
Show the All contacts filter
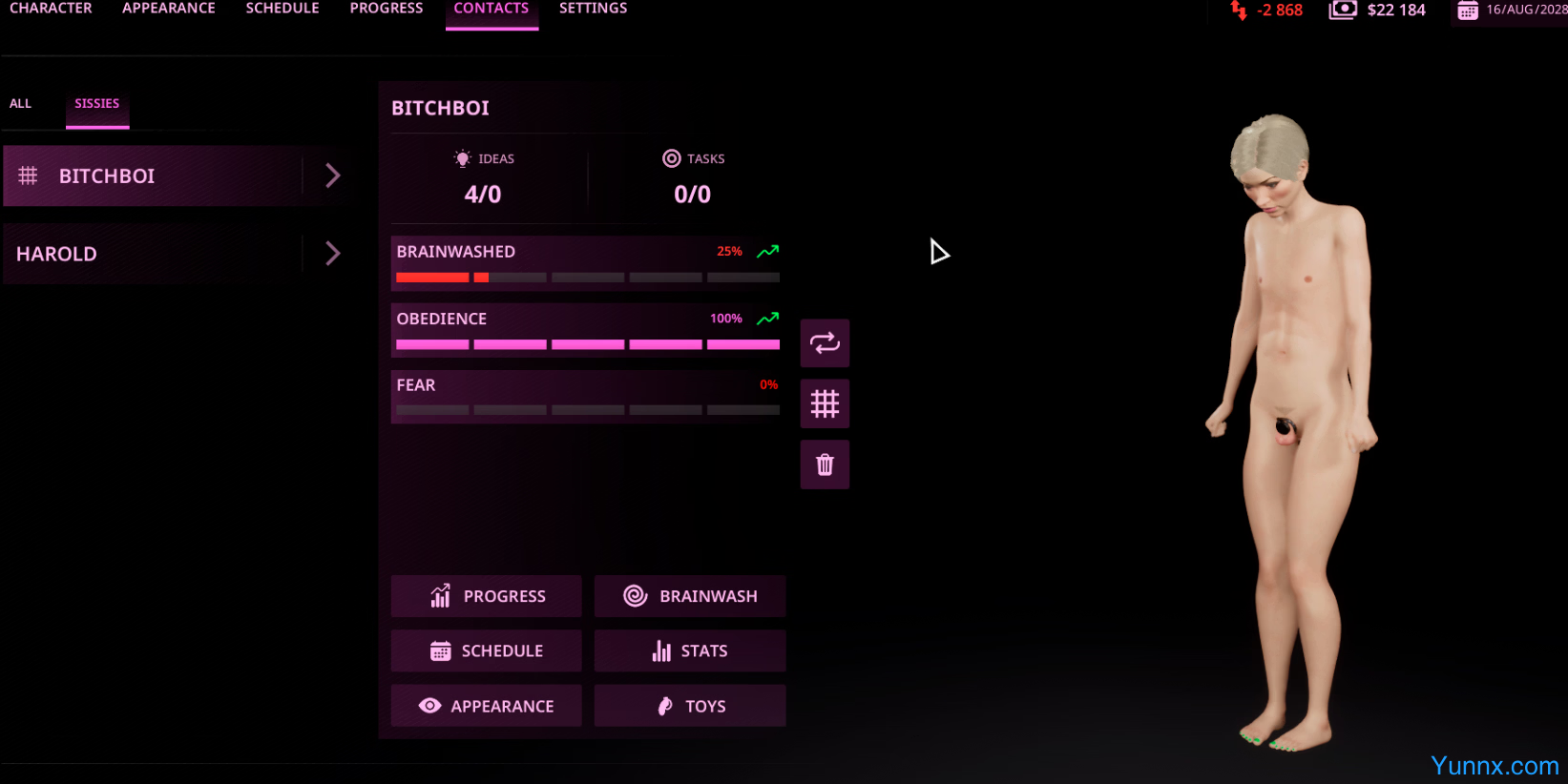point(20,104)
